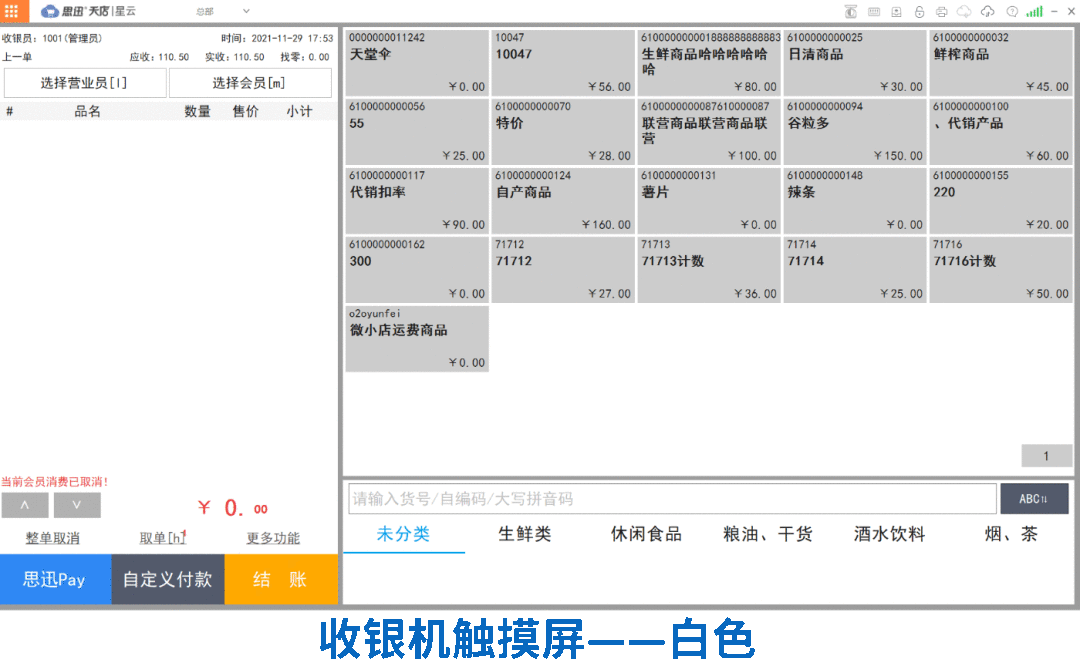This screenshot has height=663, width=1080.
Task: Check the green network signal indicator
Action: pos(1034,12)
